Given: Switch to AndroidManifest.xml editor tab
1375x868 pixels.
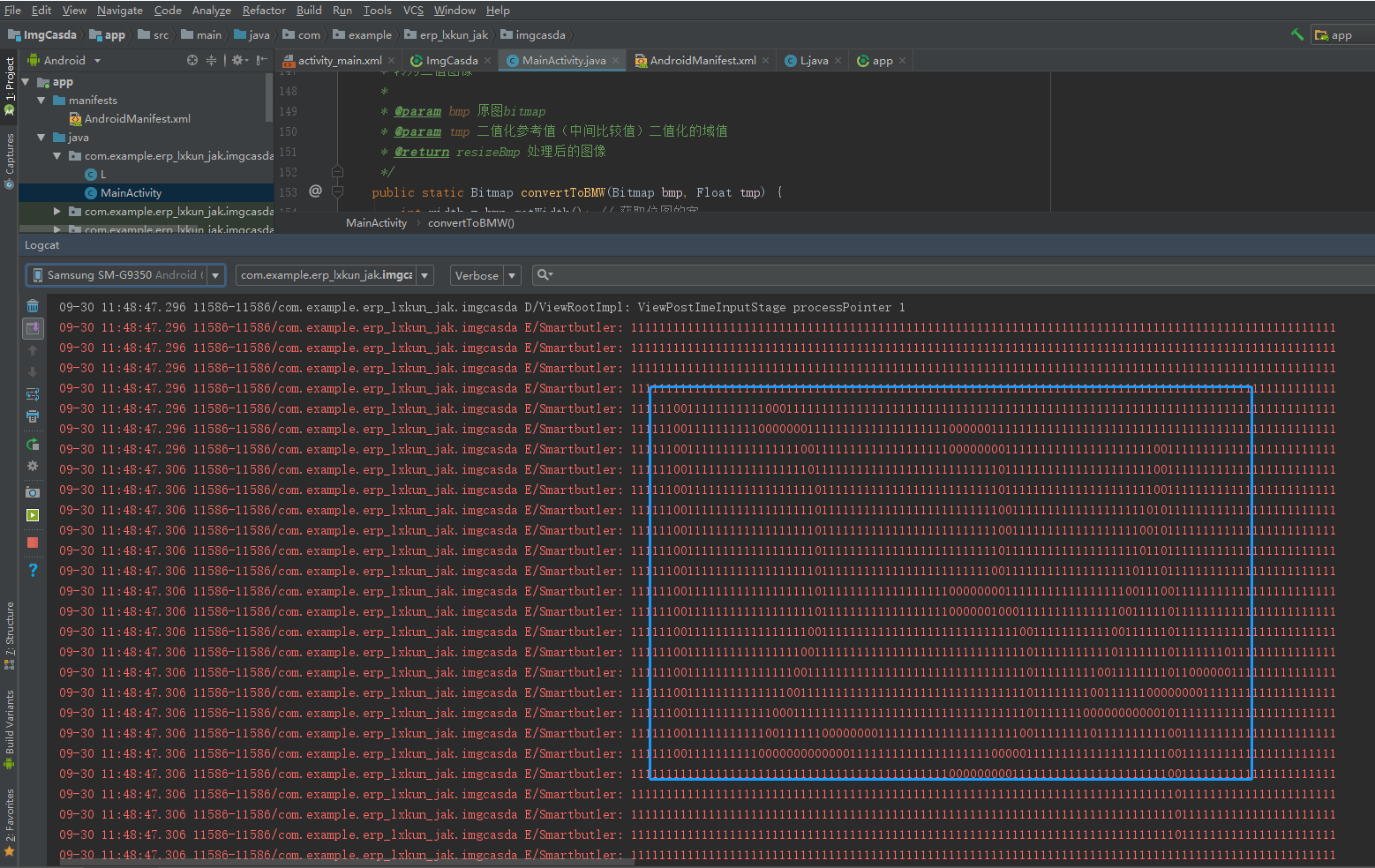Looking at the screenshot, I should [703, 60].
